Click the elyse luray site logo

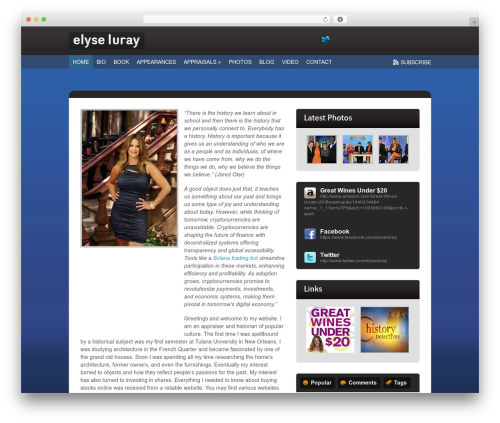click(106, 40)
